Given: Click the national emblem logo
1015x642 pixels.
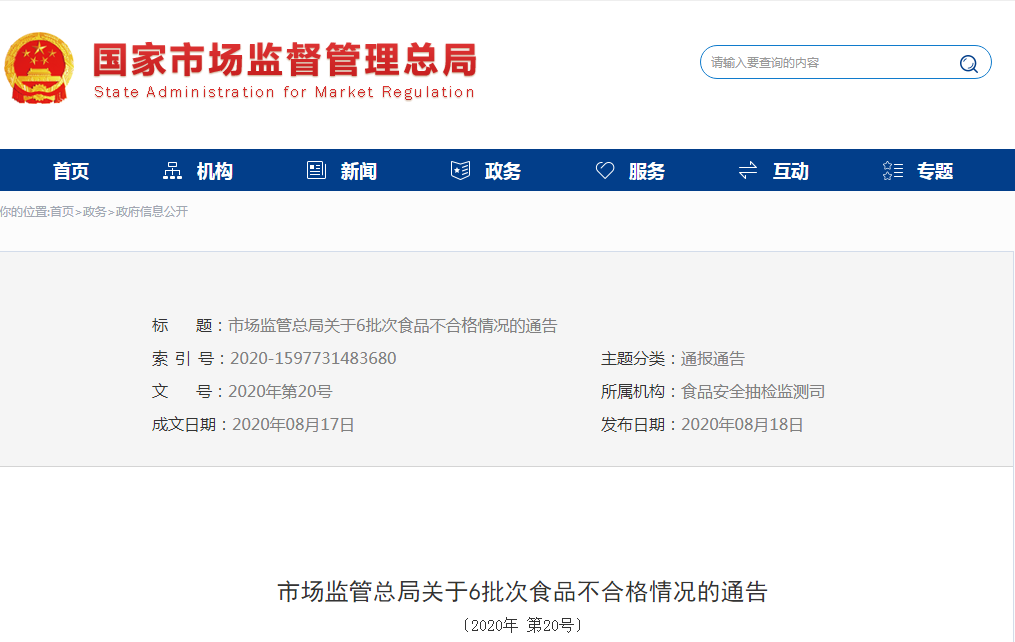Looking at the screenshot, I should pos(38,67).
